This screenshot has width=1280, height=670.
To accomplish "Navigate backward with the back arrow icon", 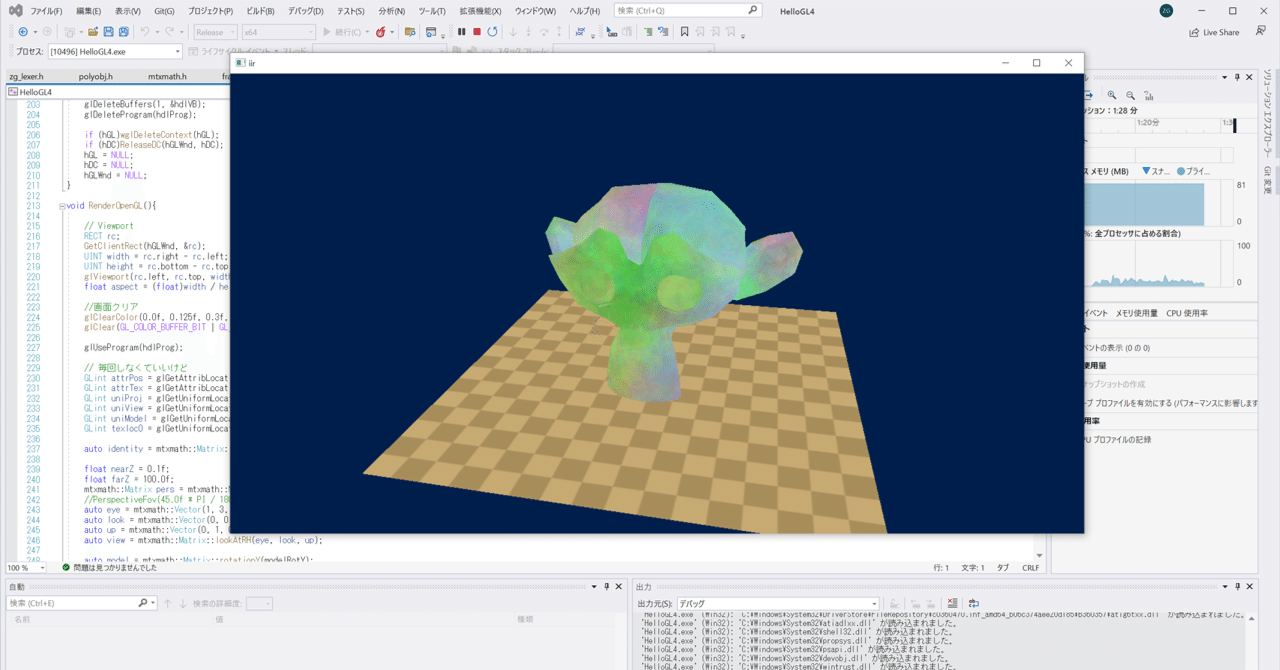I will 23,32.
